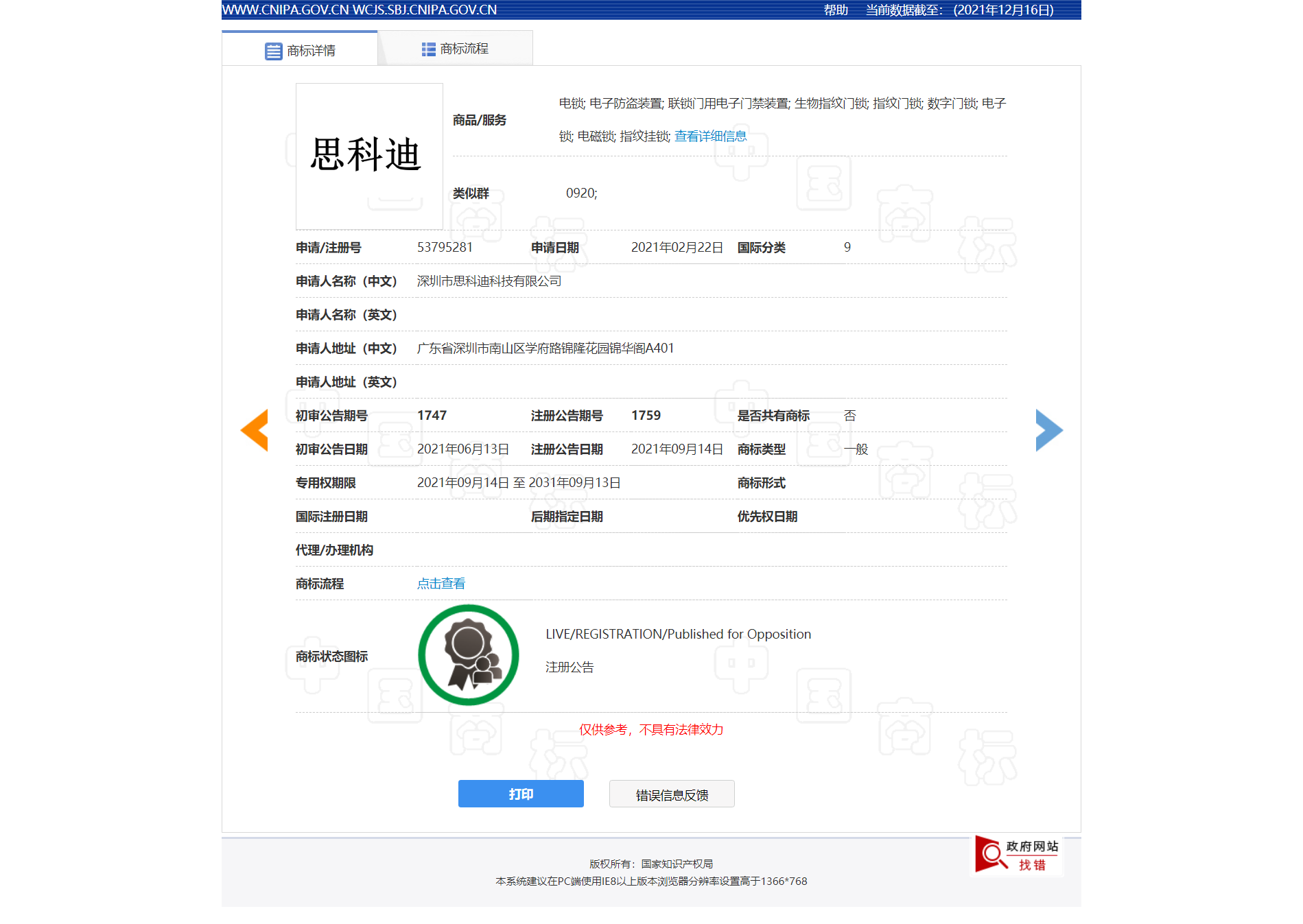Click the green registration status badge icon
The image size is (1303, 924).
click(x=469, y=655)
